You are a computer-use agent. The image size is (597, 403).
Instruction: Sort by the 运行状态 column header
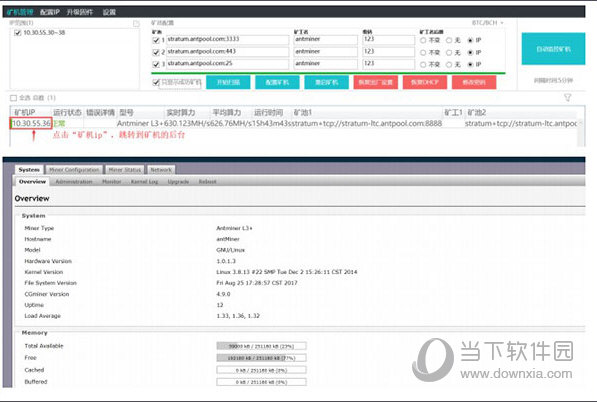click(x=67, y=112)
